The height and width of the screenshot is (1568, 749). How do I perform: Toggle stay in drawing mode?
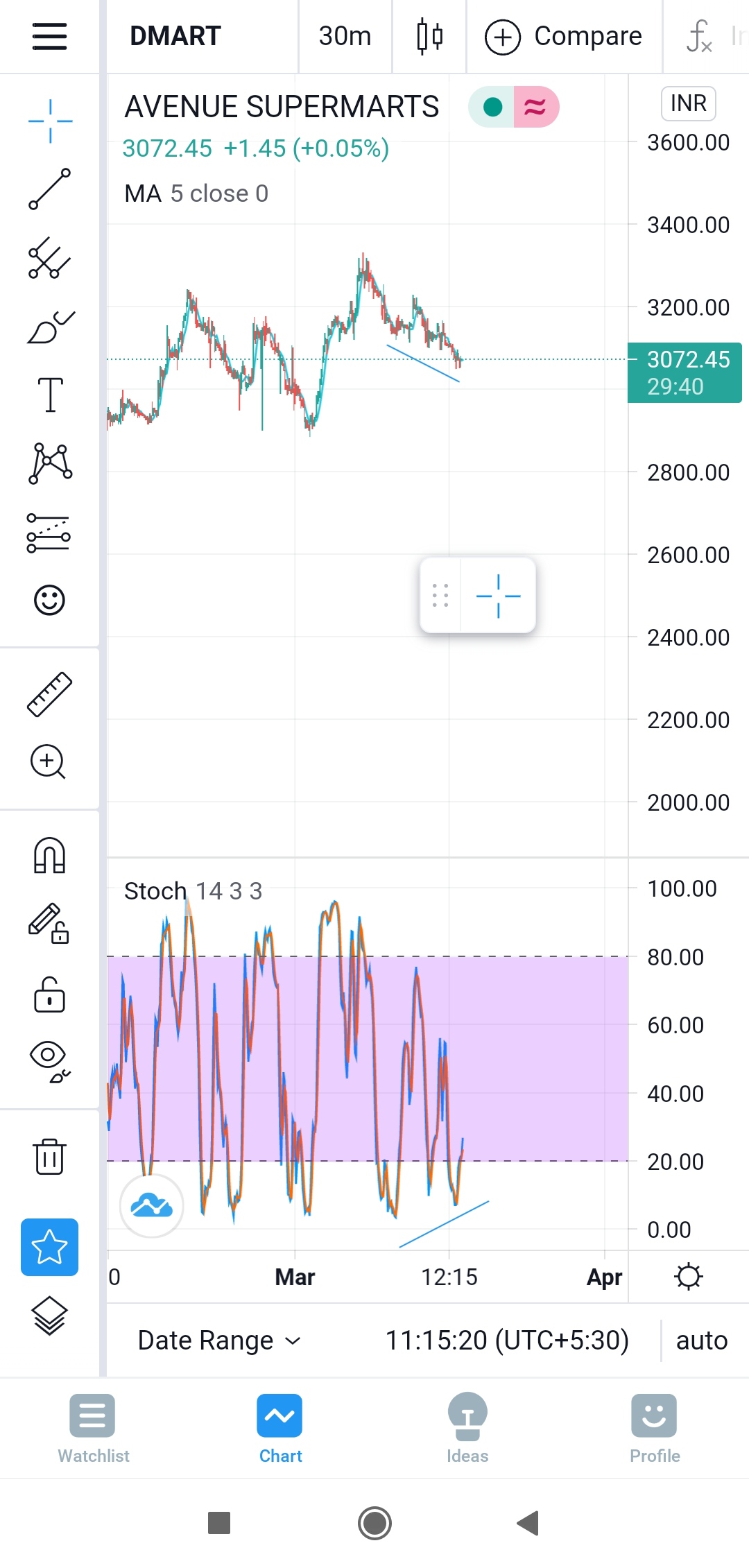pos(49,924)
